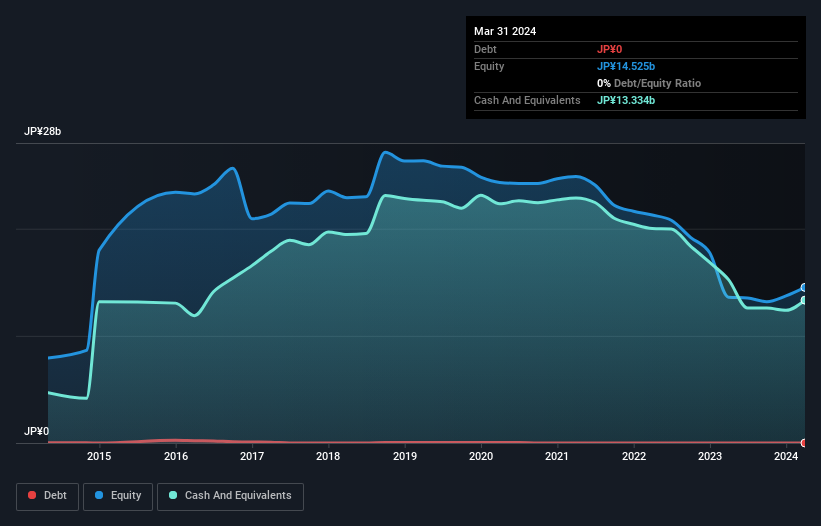This screenshot has height=526, width=821.
Task: Click the JP¥13.334b cash value
Action: click(x=626, y=100)
